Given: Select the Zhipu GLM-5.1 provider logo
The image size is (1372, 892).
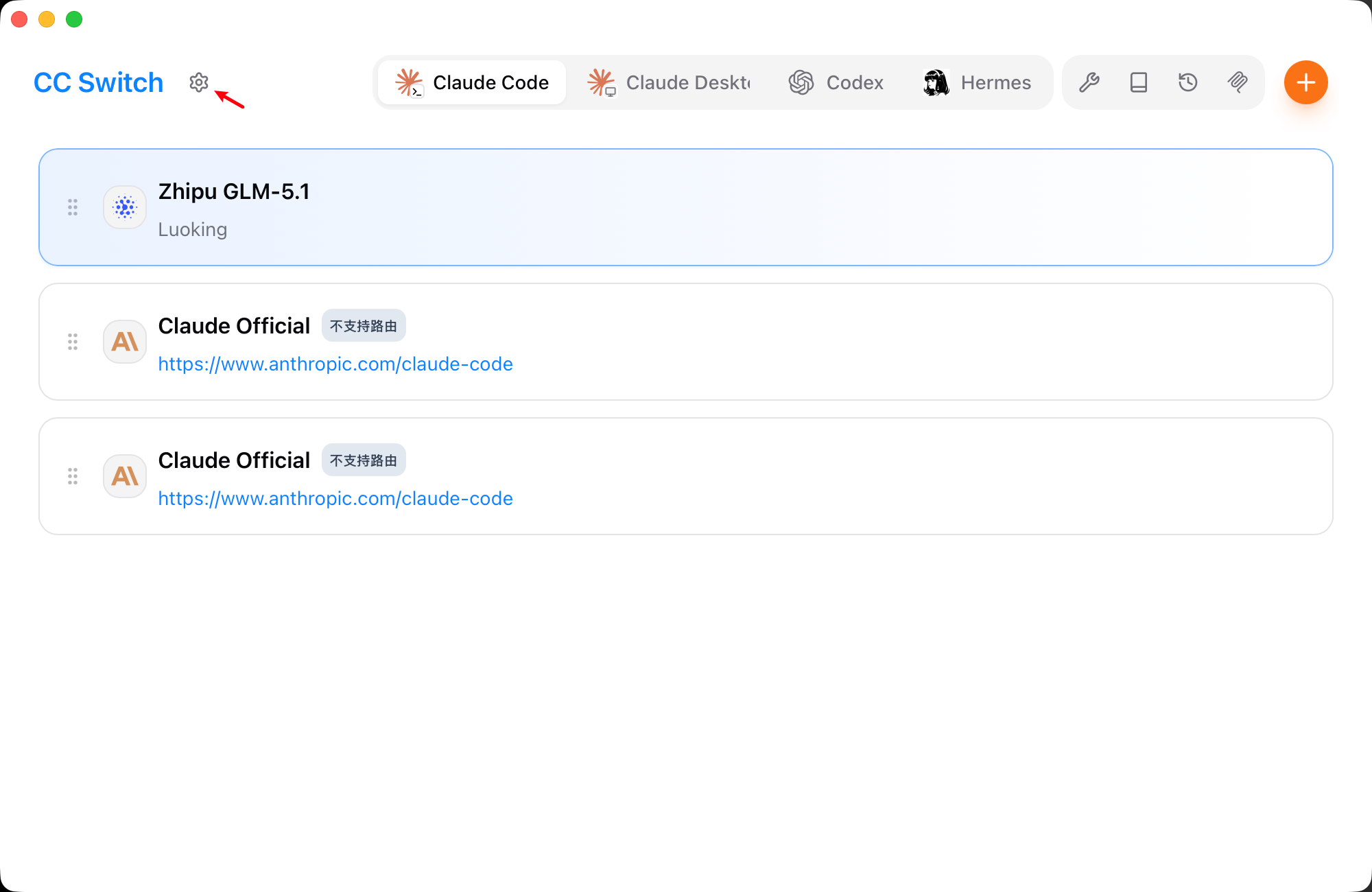Looking at the screenshot, I should coord(125,207).
